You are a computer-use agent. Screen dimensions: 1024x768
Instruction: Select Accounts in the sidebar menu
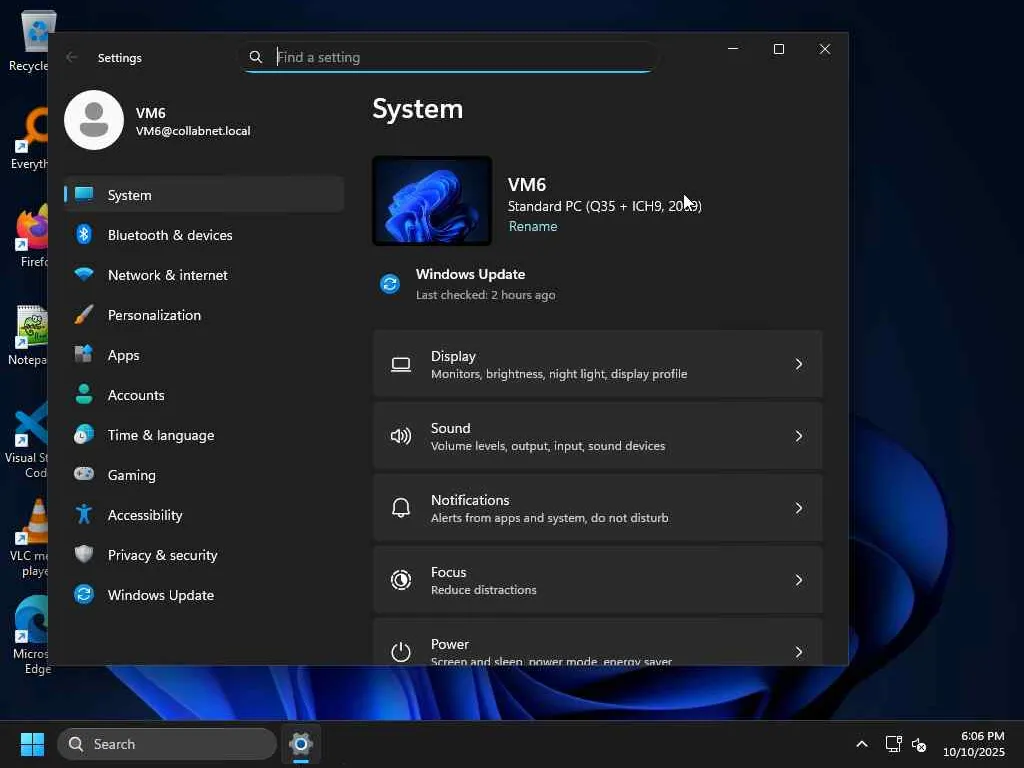click(136, 395)
